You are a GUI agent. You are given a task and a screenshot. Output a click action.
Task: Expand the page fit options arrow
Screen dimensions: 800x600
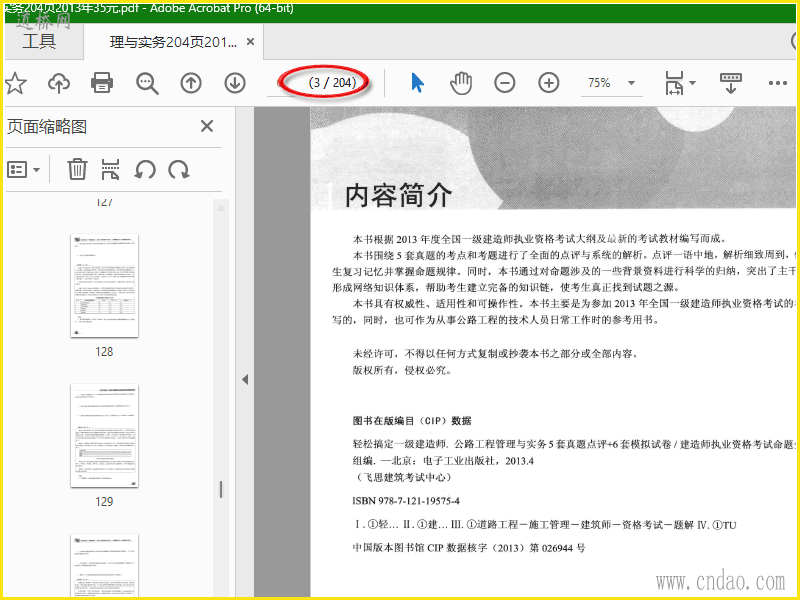tap(692, 83)
